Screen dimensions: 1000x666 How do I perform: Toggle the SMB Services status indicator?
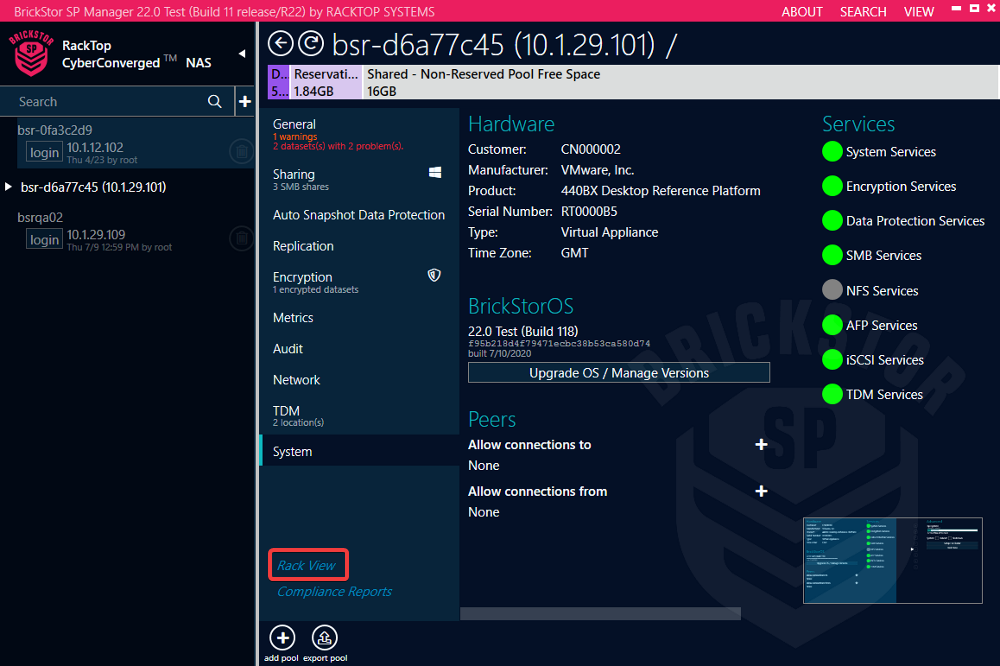pos(831,255)
